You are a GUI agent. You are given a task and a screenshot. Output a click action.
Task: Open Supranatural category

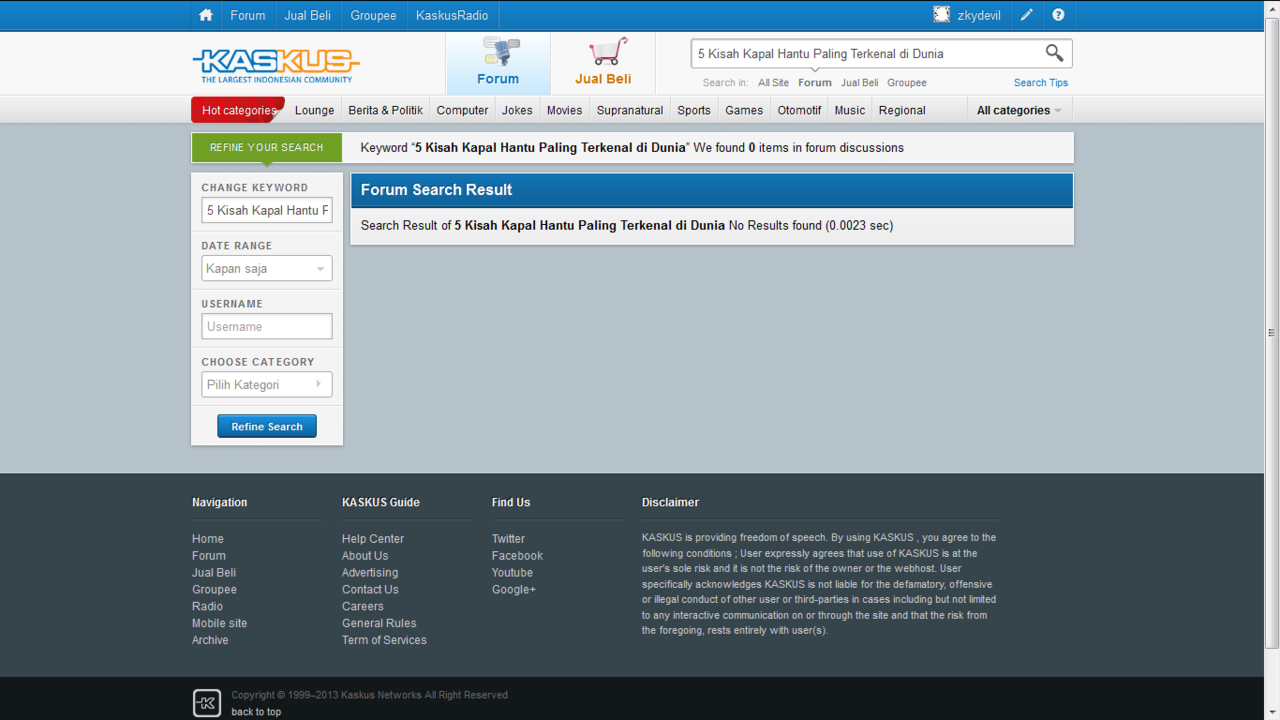pos(630,110)
